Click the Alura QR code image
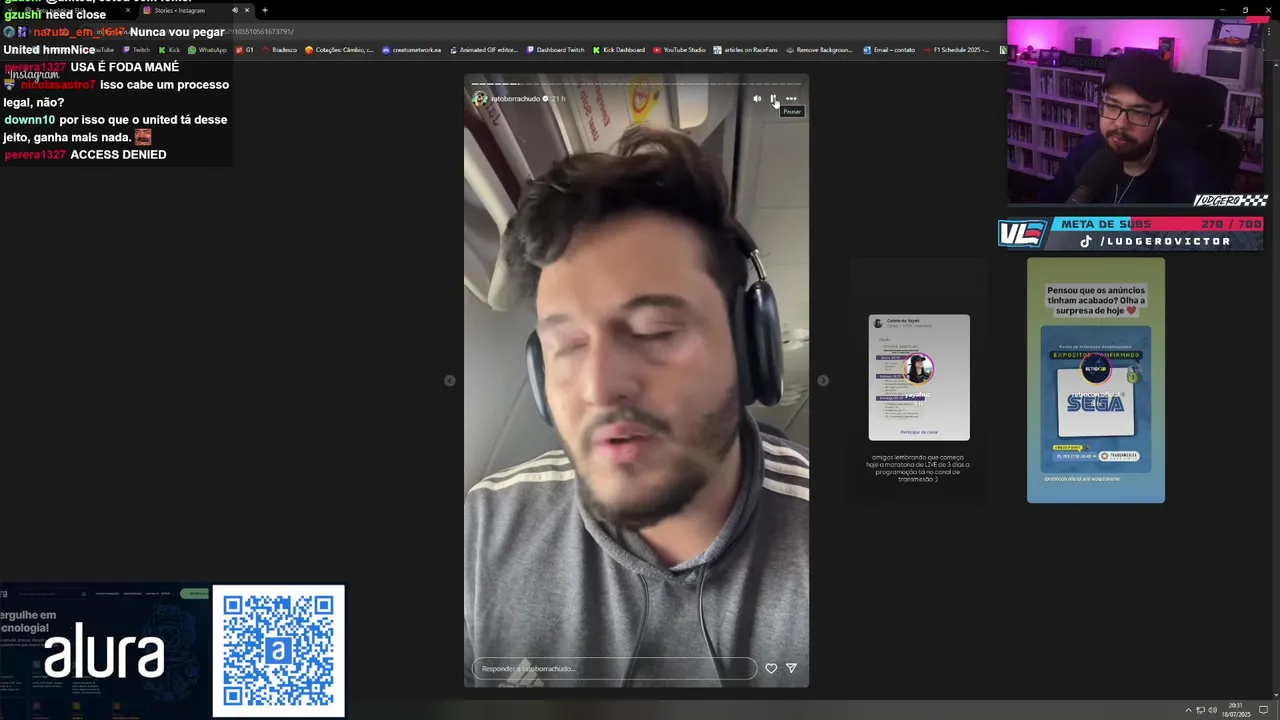The image size is (1280, 720). 278,651
